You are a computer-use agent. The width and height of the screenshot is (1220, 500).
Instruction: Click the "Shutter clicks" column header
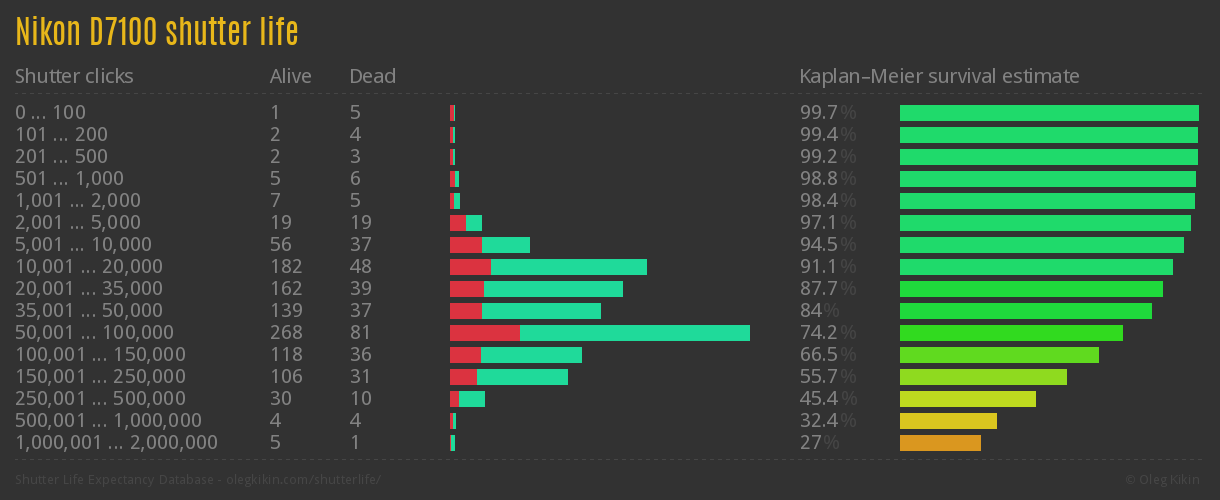pos(74,76)
